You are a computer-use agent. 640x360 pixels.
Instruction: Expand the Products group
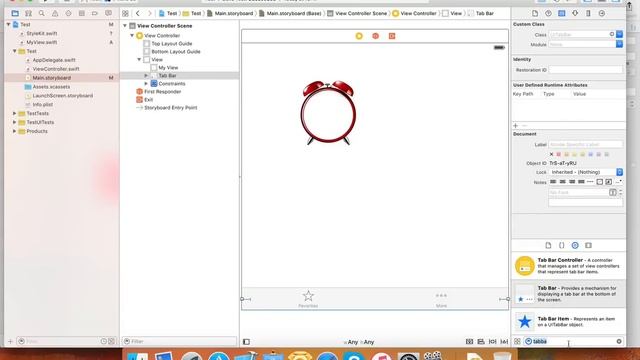point(15,131)
